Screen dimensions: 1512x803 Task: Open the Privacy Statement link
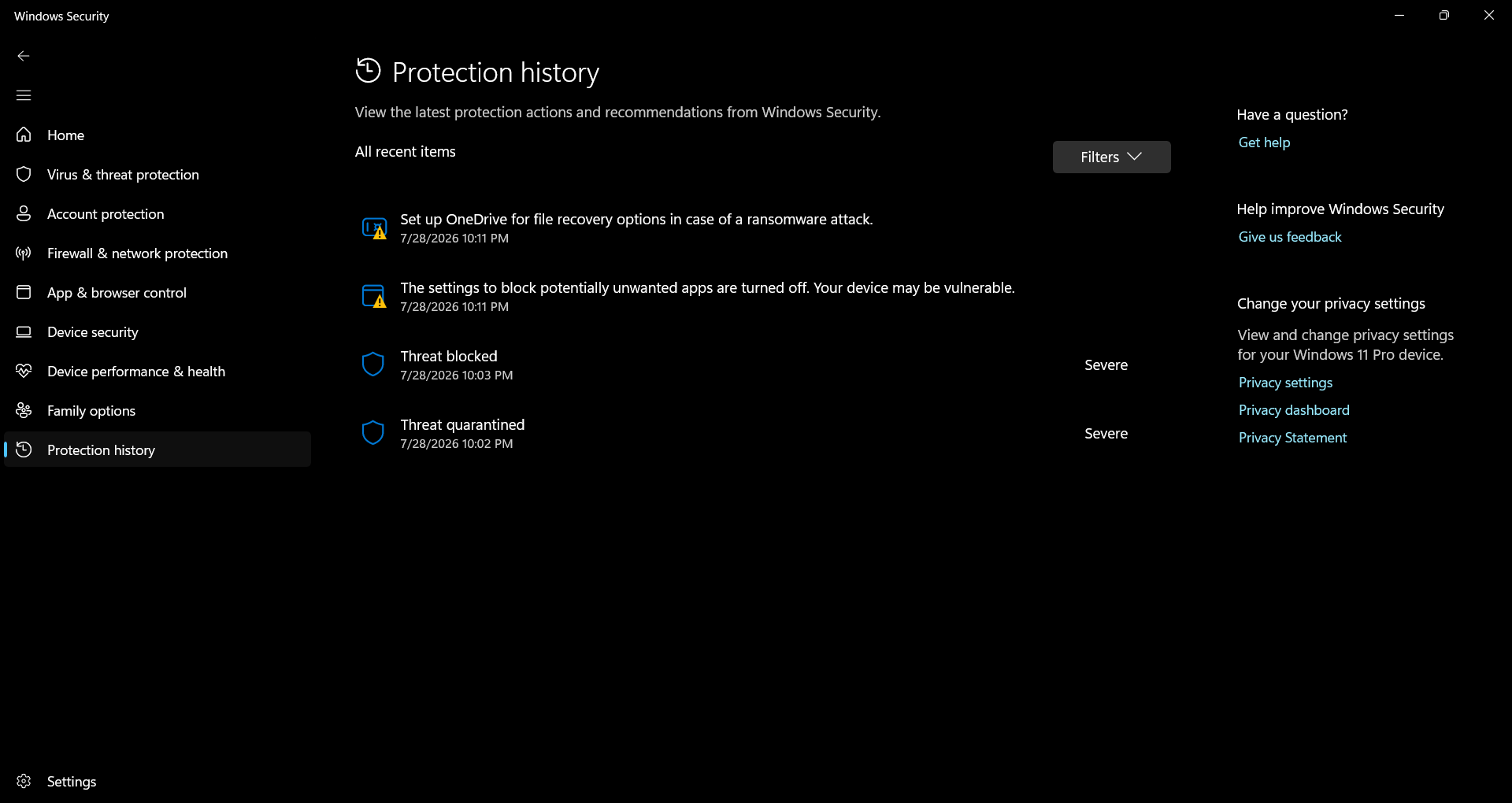click(1292, 438)
